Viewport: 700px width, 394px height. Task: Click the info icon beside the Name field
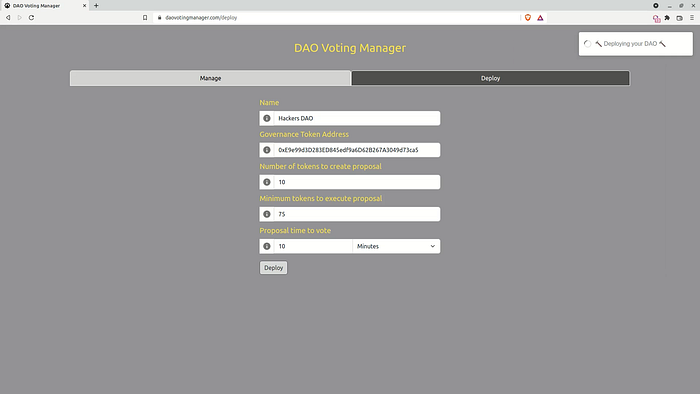pyautogui.click(x=267, y=118)
